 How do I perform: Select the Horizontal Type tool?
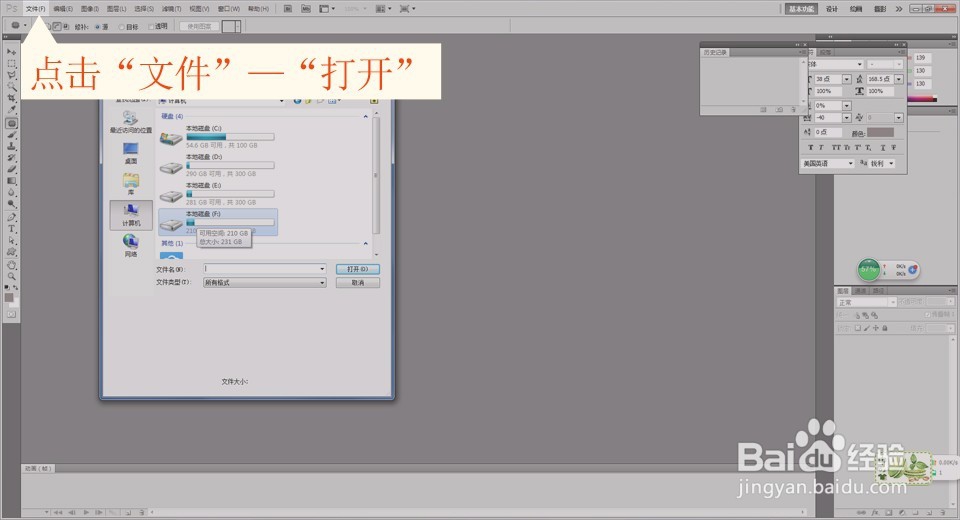(11, 229)
